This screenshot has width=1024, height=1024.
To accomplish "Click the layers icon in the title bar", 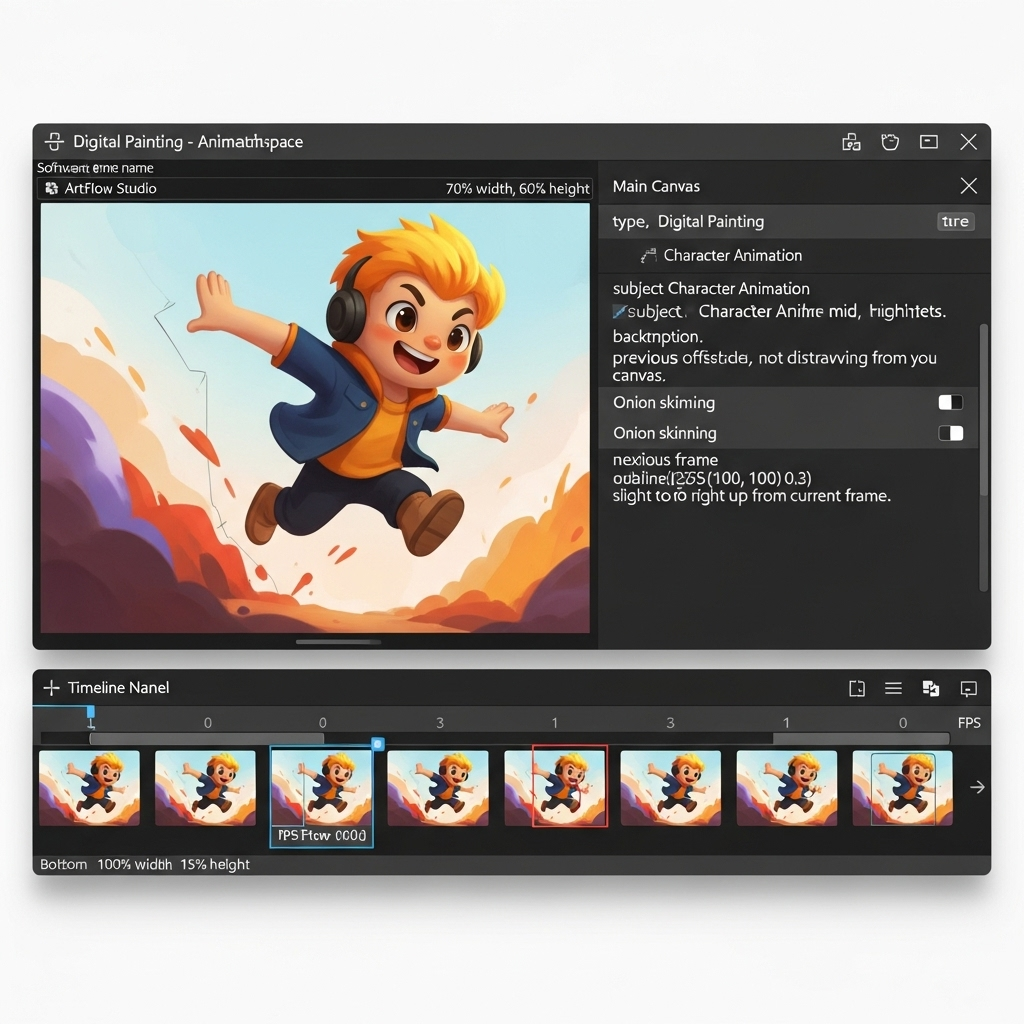I will (851, 142).
